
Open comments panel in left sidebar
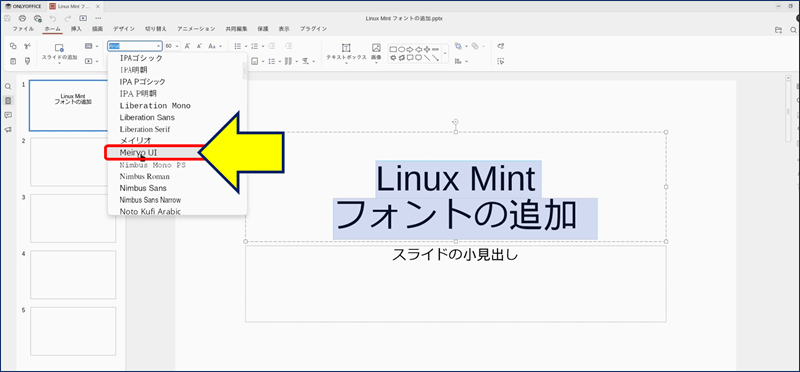click(8, 115)
